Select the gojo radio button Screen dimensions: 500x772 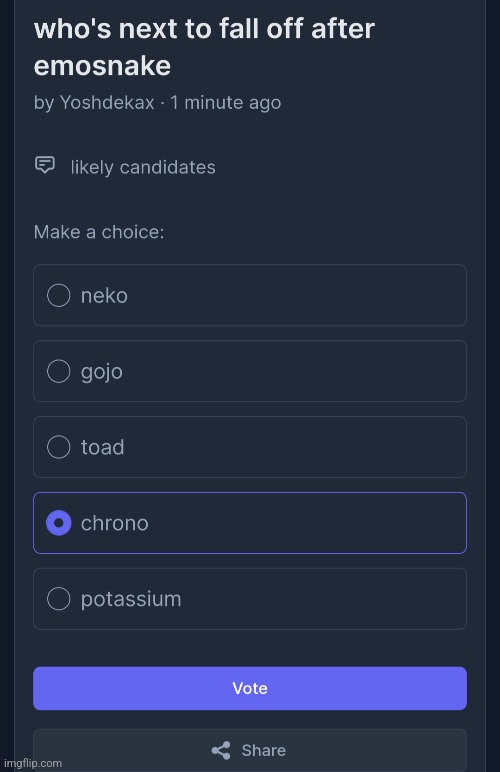point(59,371)
